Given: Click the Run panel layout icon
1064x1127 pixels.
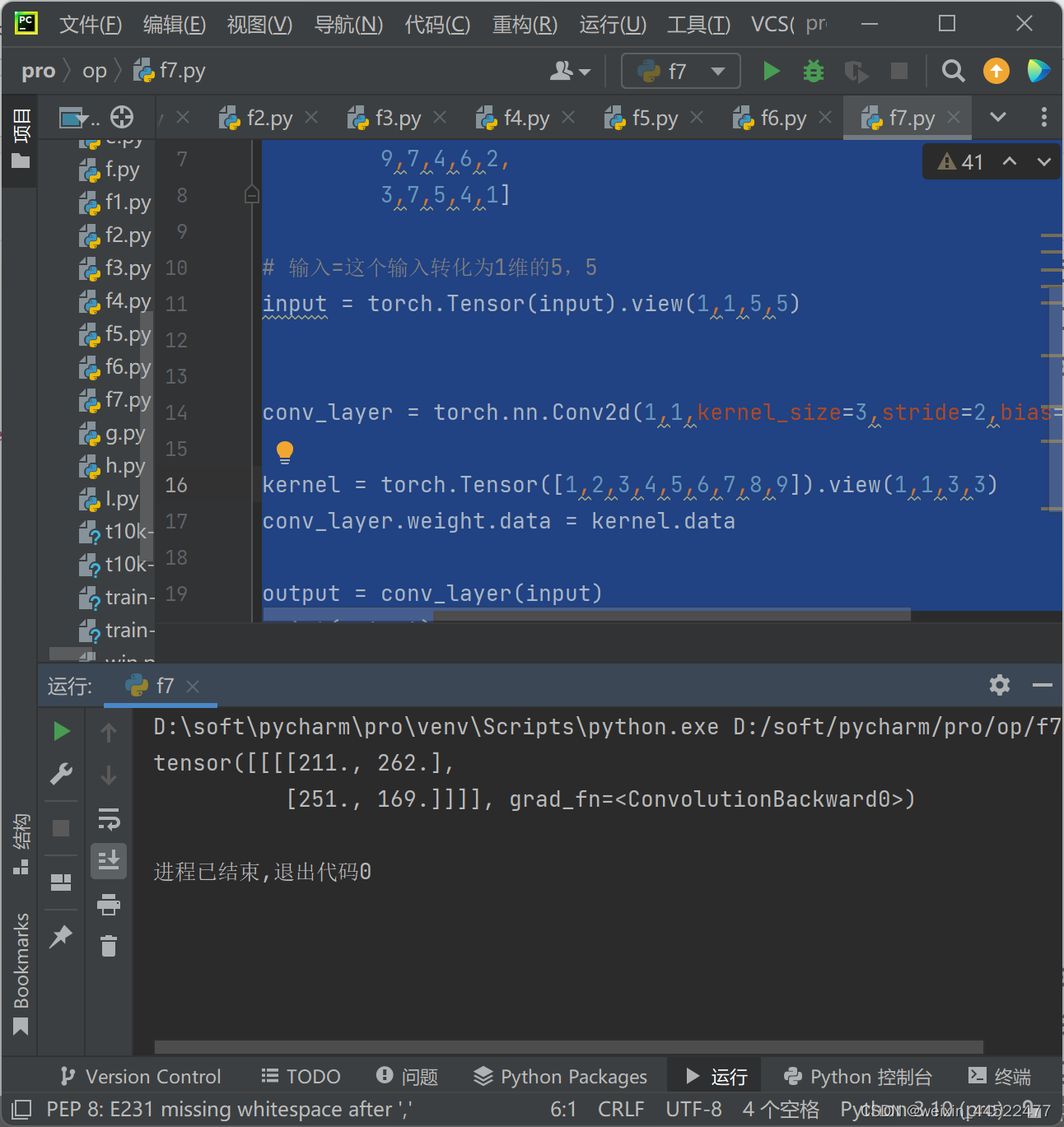Looking at the screenshot, I should [61, 883].
